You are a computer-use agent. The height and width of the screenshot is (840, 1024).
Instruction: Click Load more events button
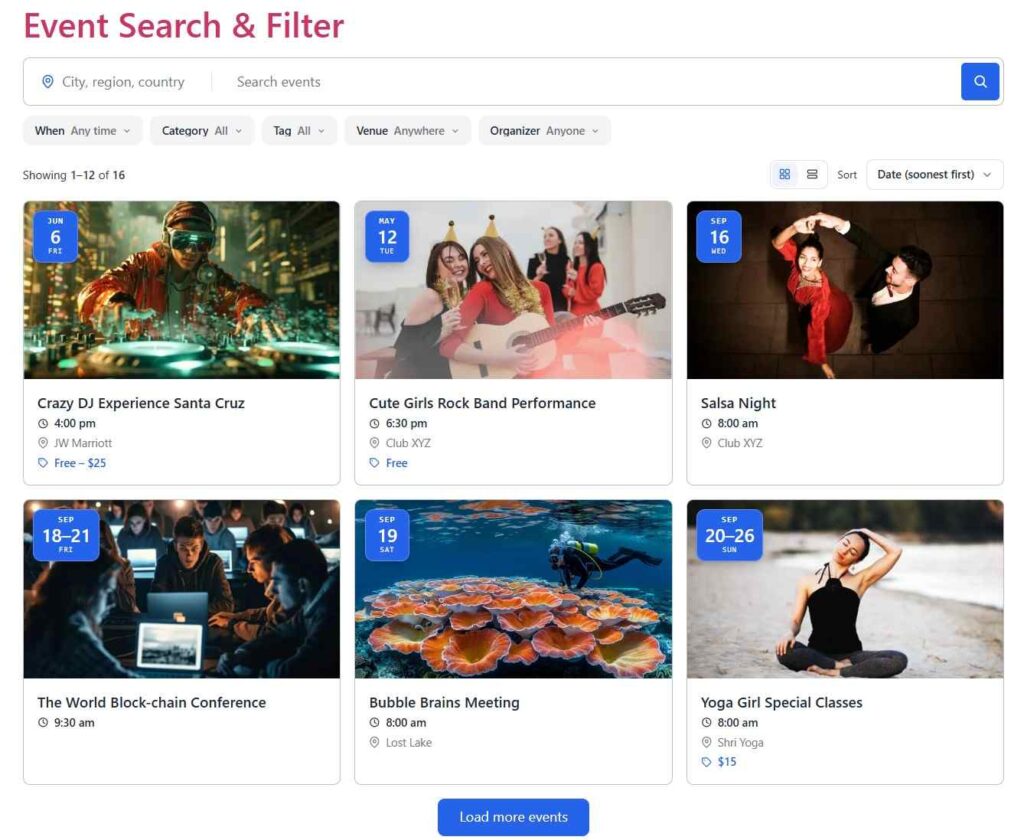point(513,817)
